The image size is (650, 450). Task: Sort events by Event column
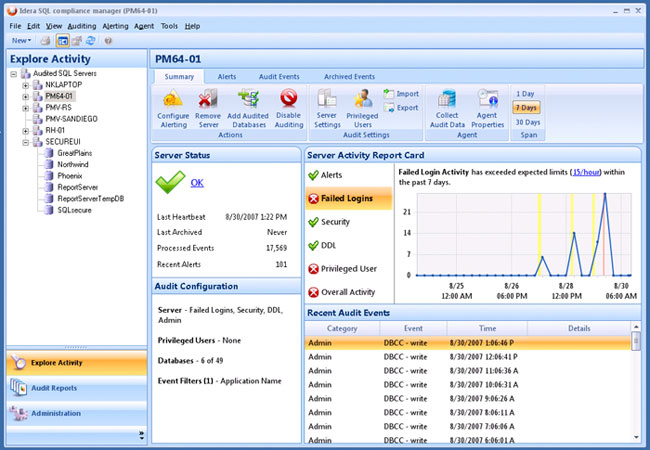pos(413,328)
